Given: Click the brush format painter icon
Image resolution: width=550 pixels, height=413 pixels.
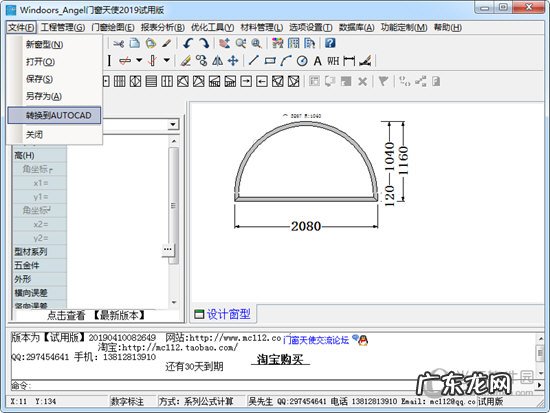Looking at the screenshot, I should click(x=167, y=43).
